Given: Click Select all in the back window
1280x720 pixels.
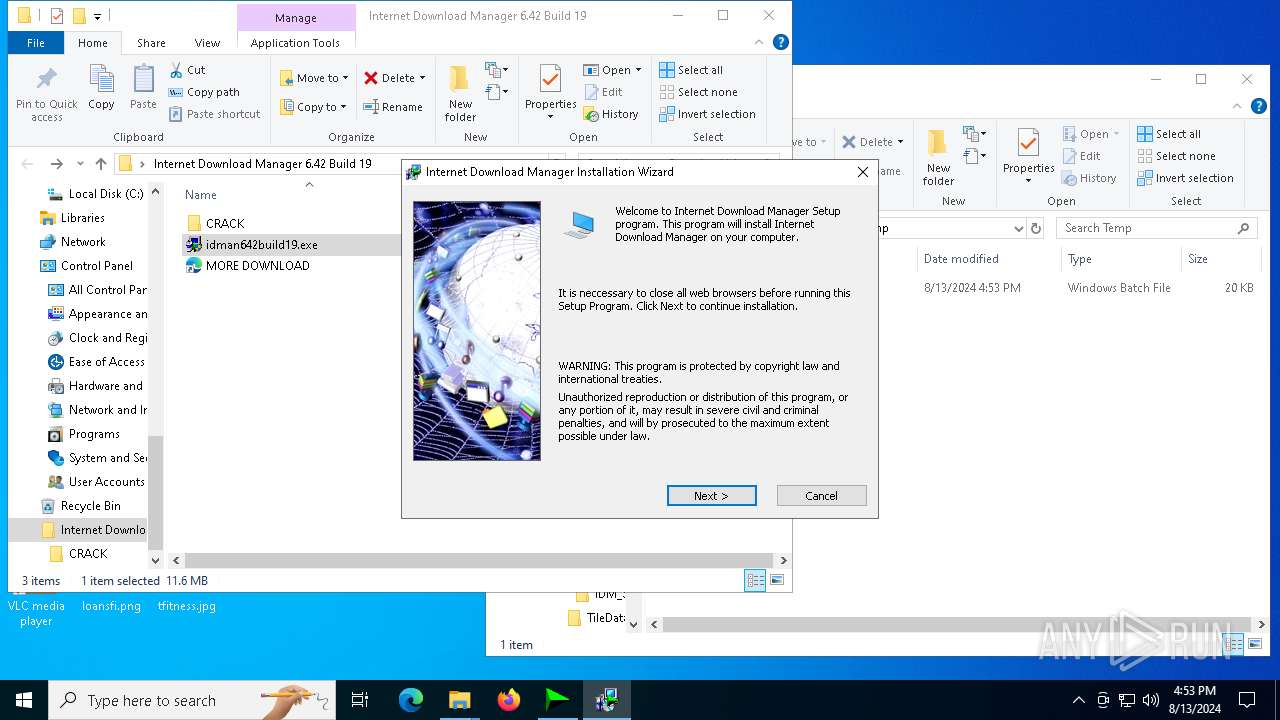Looking at the screenshot, I should pos(1169,134).
